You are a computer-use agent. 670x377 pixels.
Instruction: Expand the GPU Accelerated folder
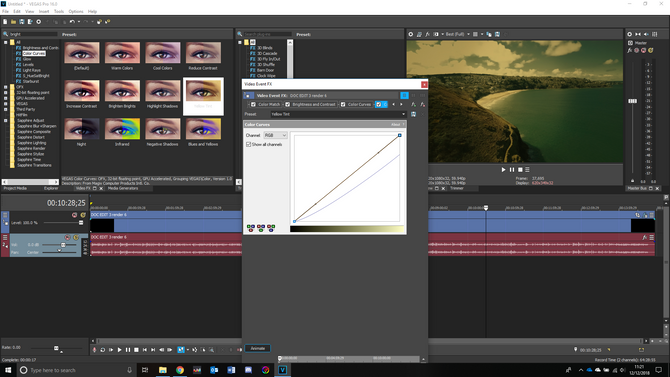pyautogui.click(x=6, y=98)
